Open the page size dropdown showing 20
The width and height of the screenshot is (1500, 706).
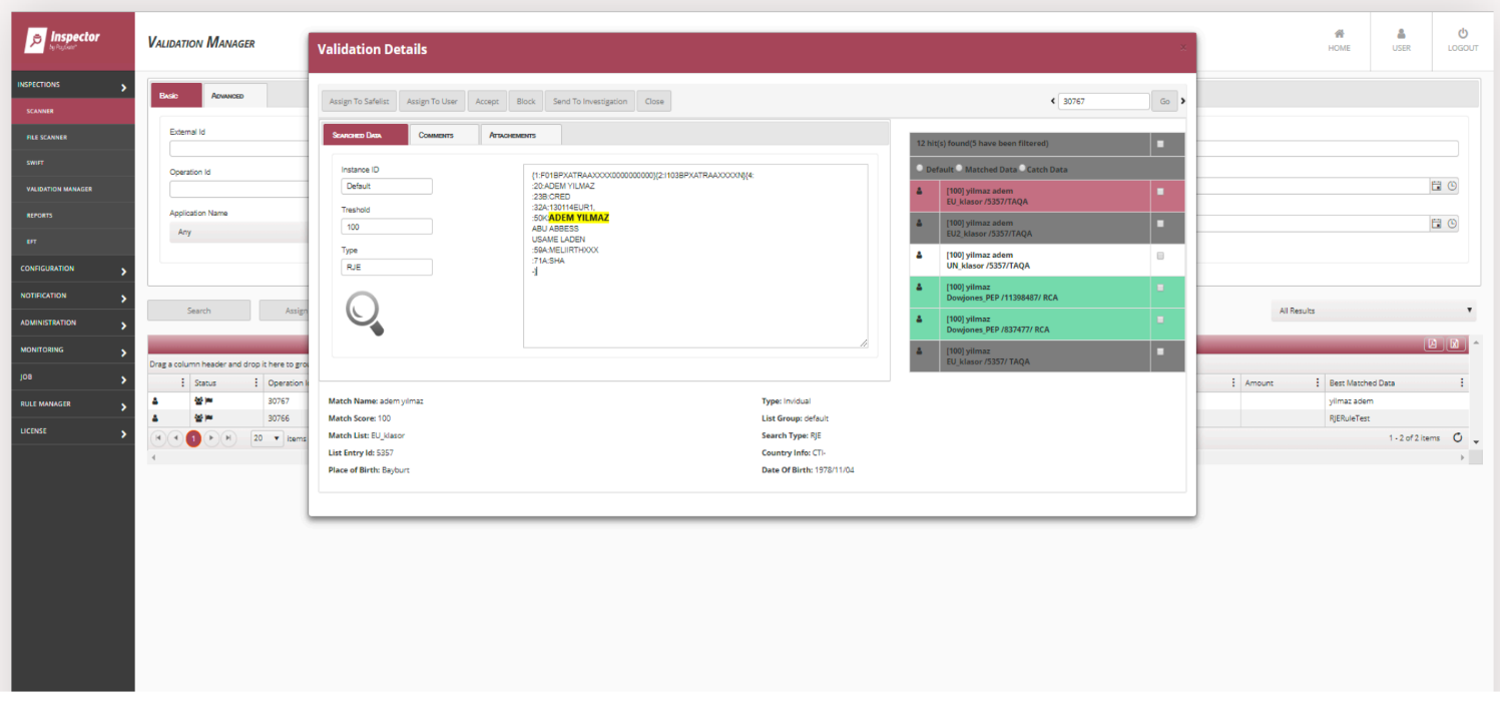coord(264,438)
